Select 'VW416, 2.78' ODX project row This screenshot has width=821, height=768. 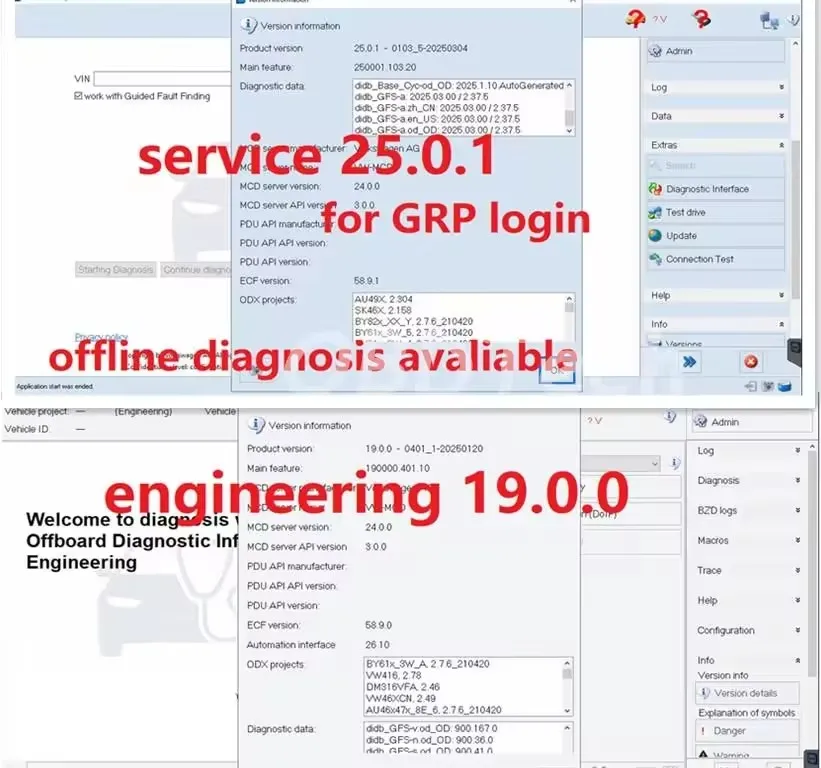(394, 675)
